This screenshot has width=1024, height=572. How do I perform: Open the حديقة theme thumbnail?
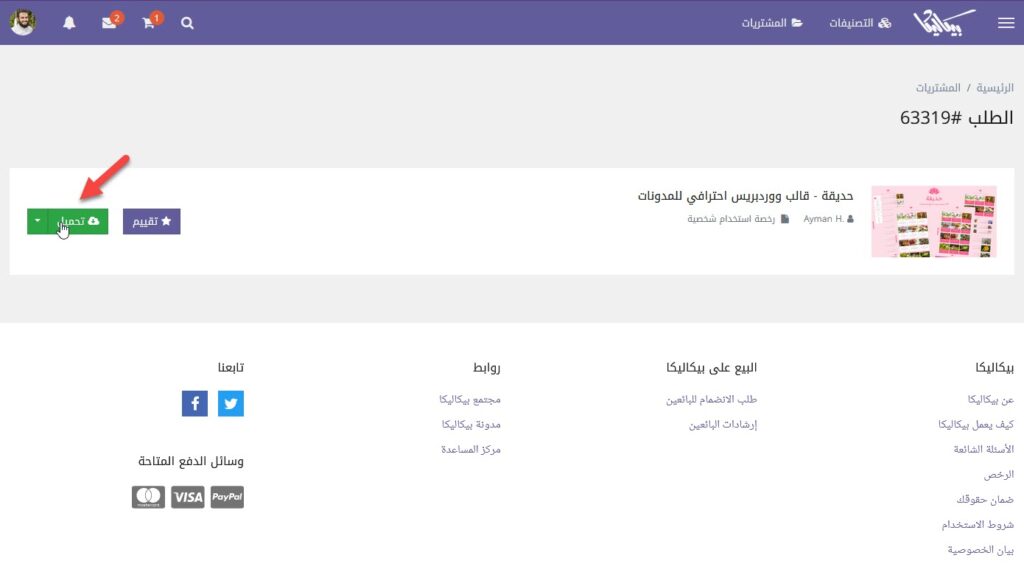point(934,221)
